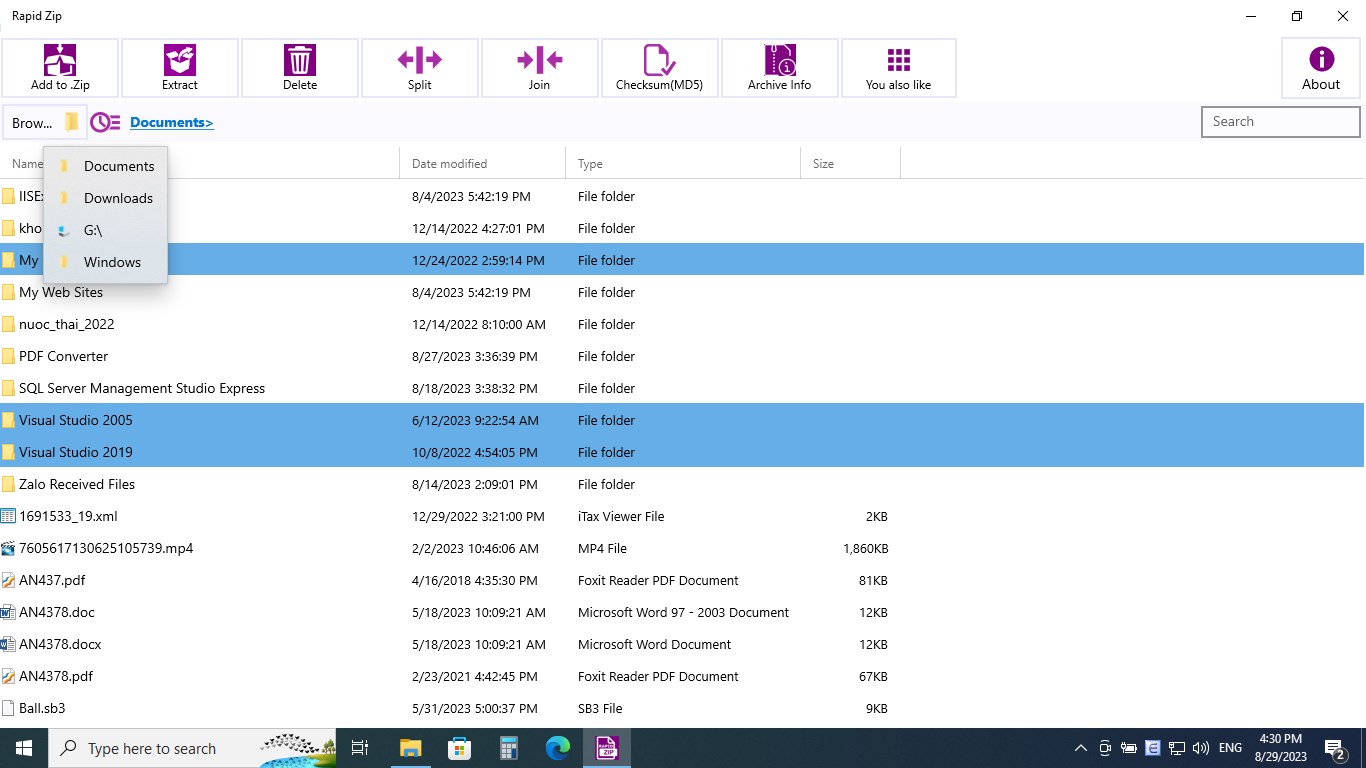Click inside the Search input field
Image resolution: width=1366 pixels, height=768 pixels.
click(1280, 122)
